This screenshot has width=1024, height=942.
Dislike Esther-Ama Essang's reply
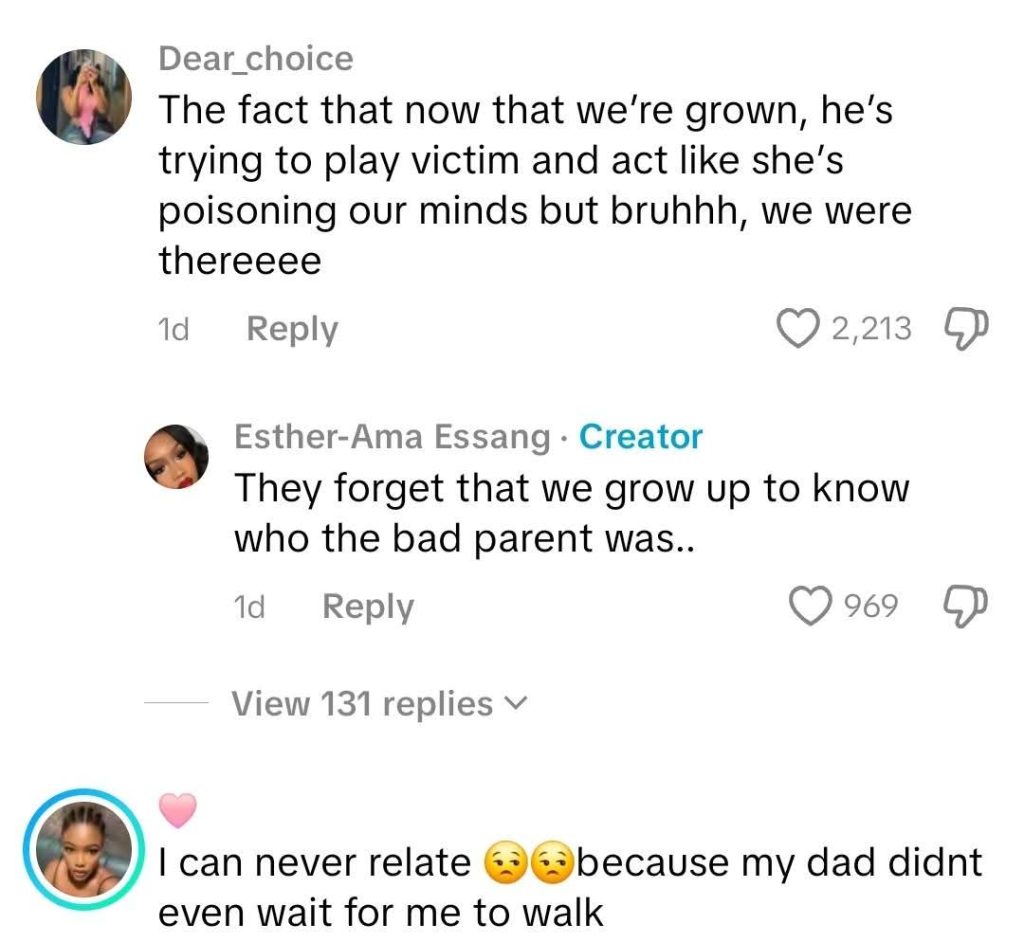point(964,604)
